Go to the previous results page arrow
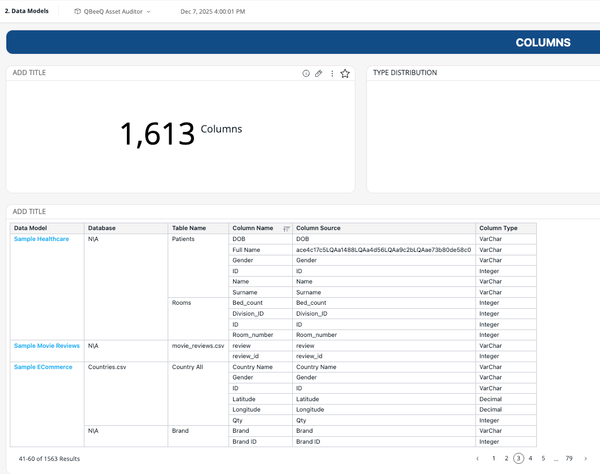Screen dimensions: 600x474 (x=477, y=458)
